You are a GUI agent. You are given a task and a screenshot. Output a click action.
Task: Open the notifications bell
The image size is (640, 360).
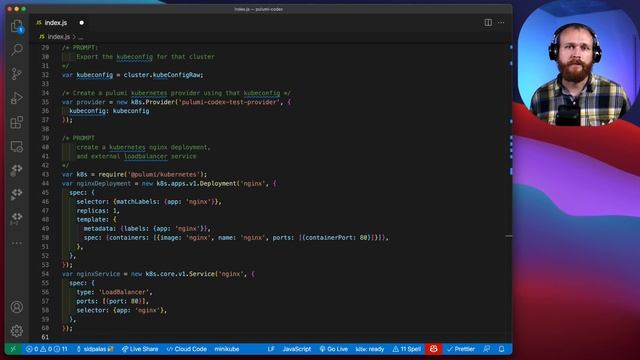coord(502,349)
